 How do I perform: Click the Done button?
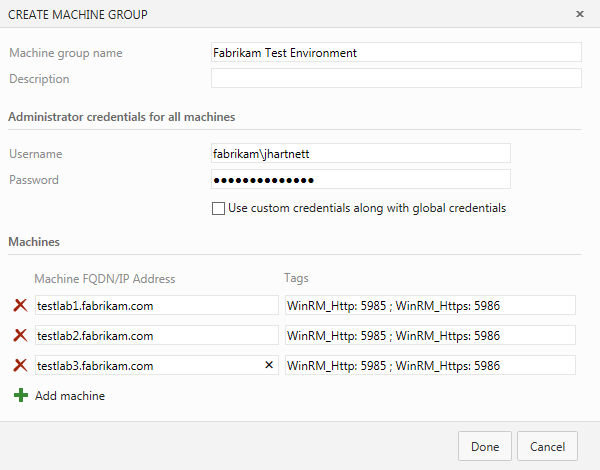click(x=485, y=446)
